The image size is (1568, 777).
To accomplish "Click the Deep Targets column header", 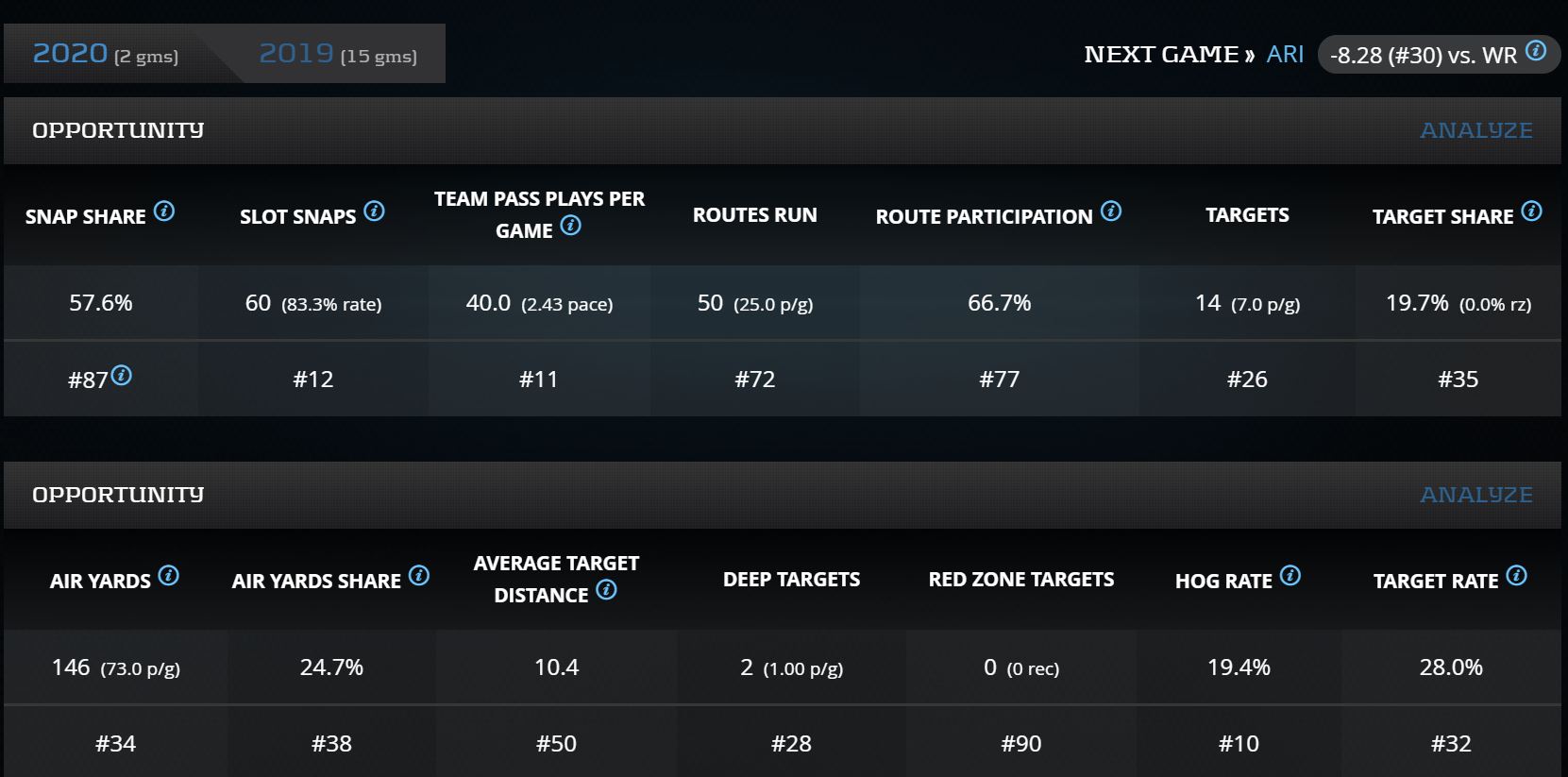I will [791, 580].
